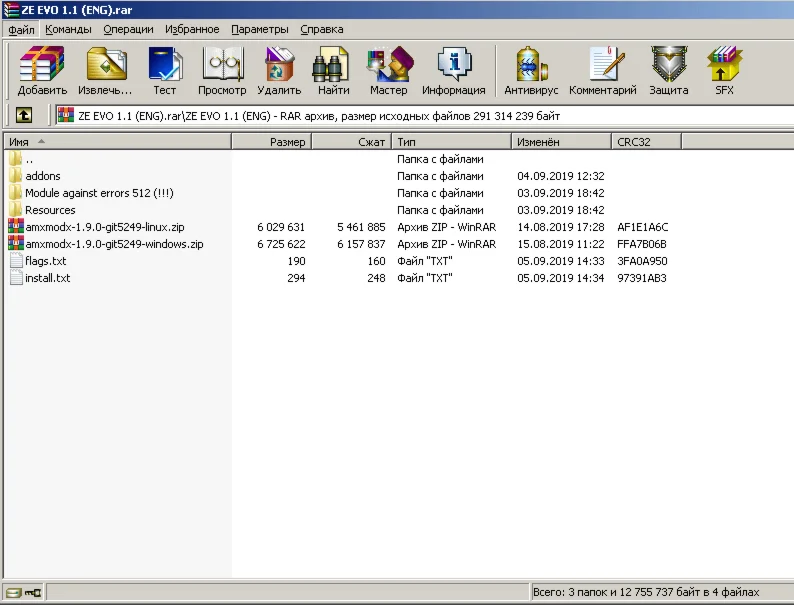794x605 pixels.
Task: Start the Антивирус scan tool
Action: coord(531,71)
